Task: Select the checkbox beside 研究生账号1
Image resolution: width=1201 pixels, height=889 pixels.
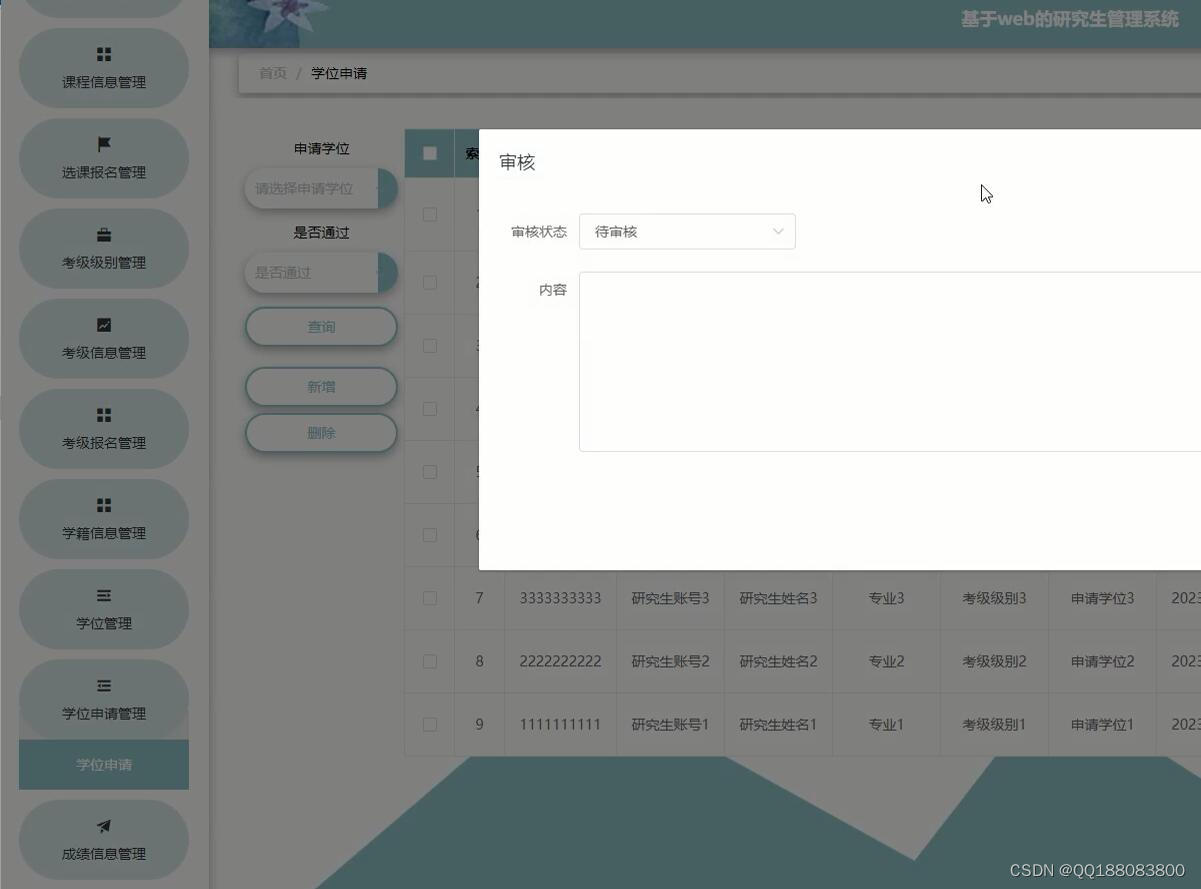Action: pos(429,724)
